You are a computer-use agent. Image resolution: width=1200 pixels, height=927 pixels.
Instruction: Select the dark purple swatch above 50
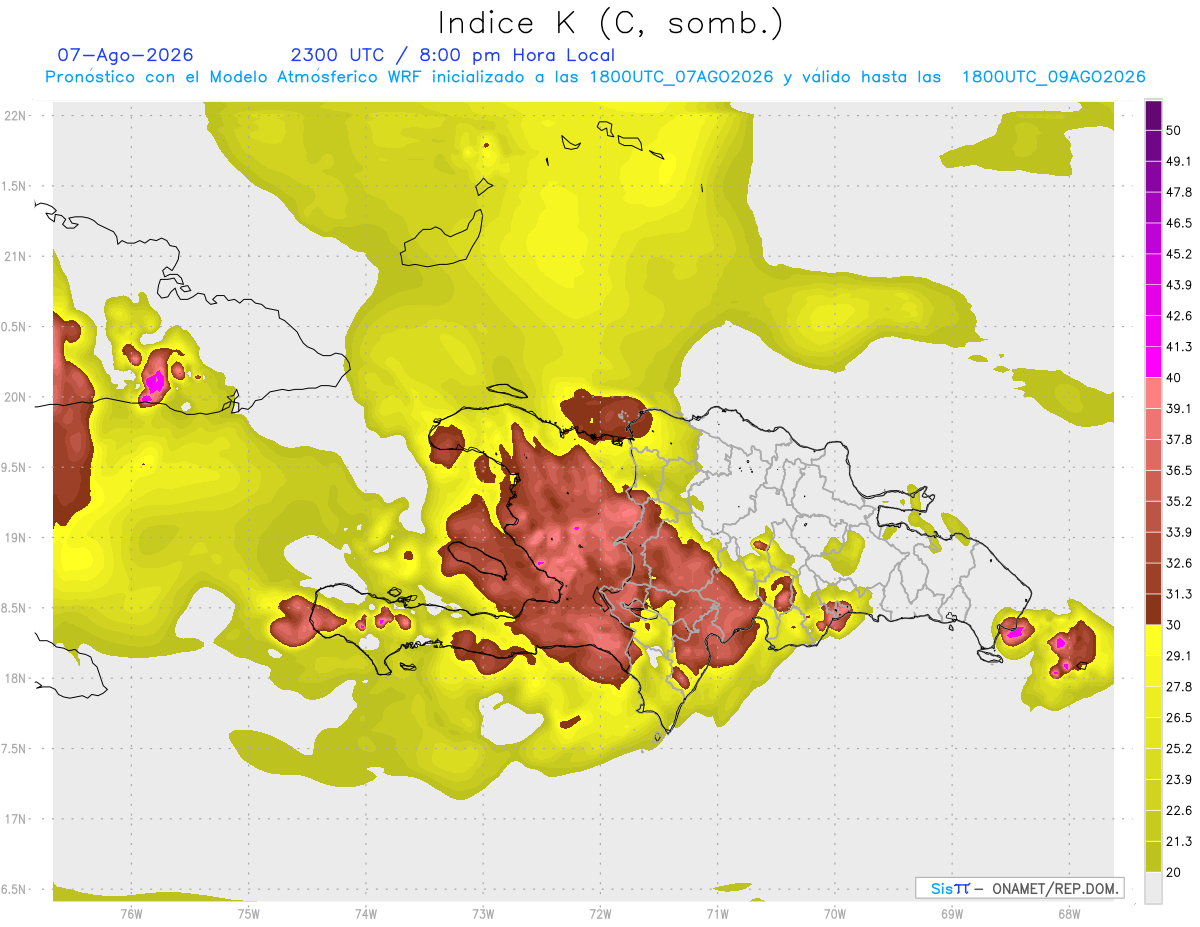click(1153, 115)
